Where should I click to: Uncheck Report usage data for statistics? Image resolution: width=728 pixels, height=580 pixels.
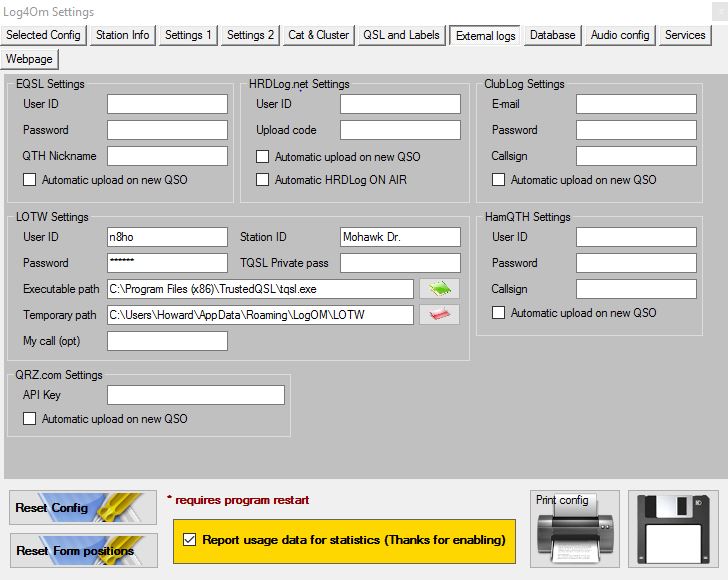(x=189, y=540)
